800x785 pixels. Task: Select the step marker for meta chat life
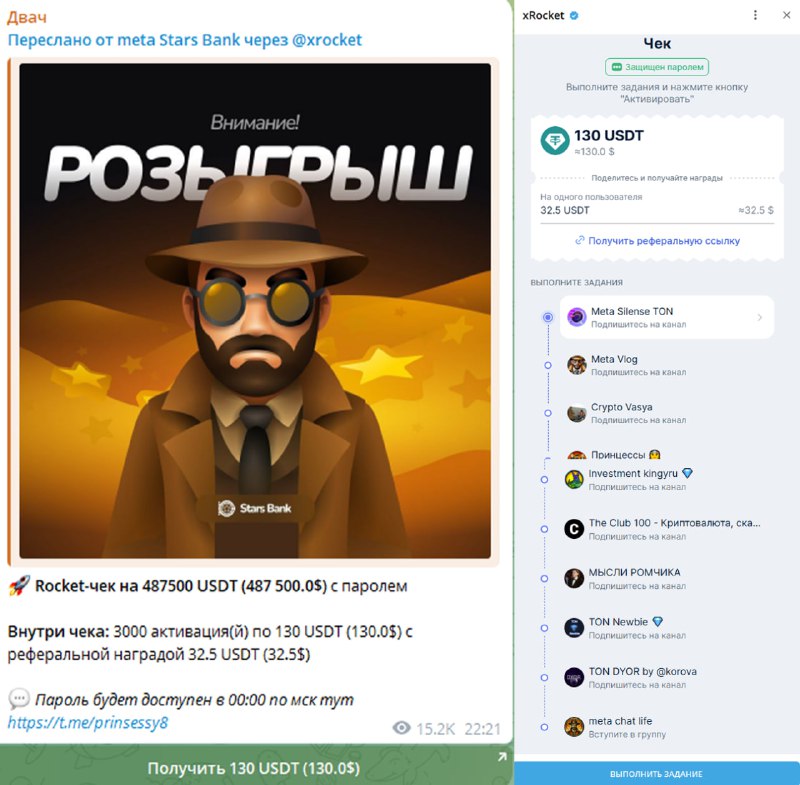pos(544,727)
